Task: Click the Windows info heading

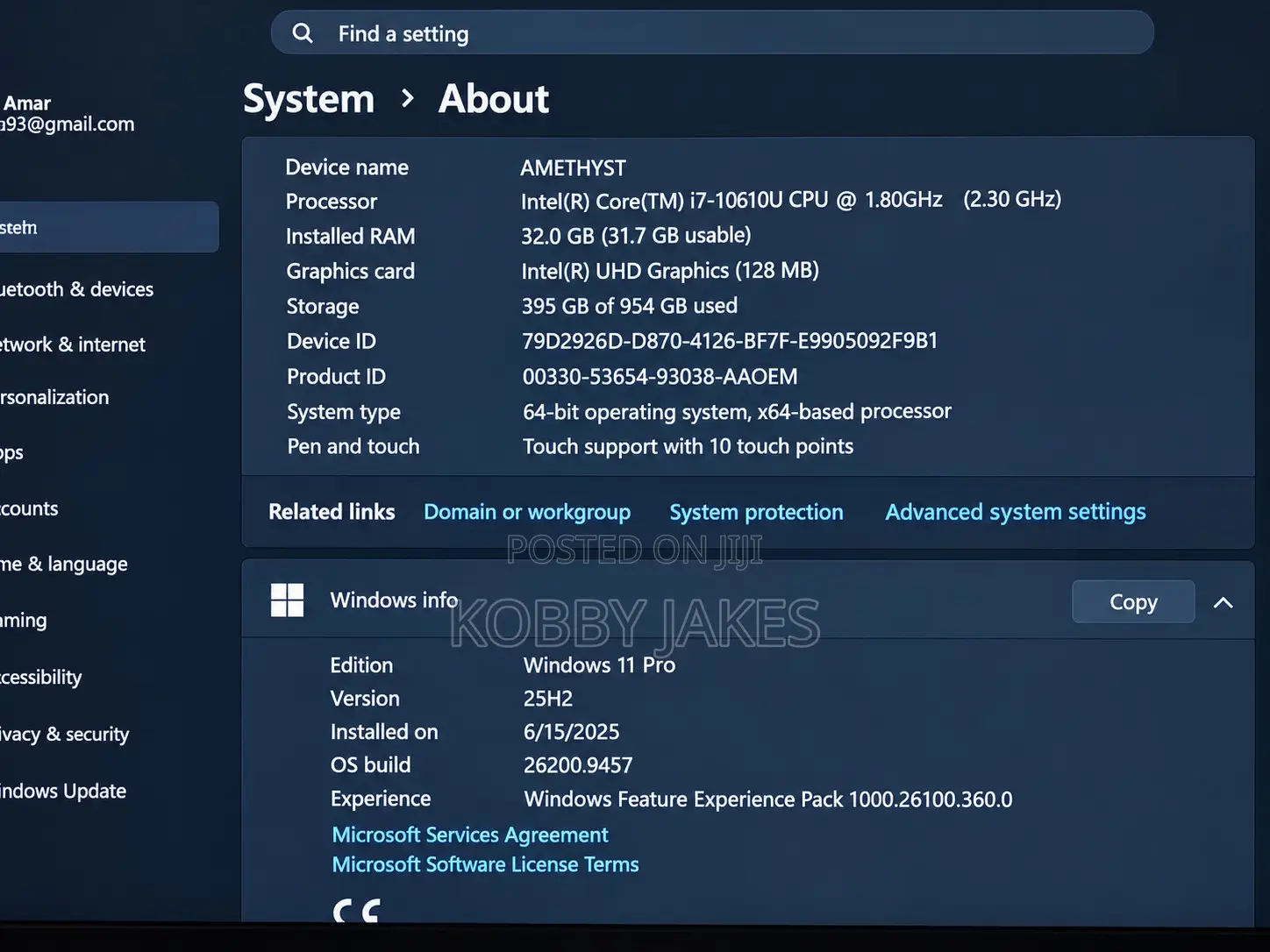Action: click(x=394, y=600)
